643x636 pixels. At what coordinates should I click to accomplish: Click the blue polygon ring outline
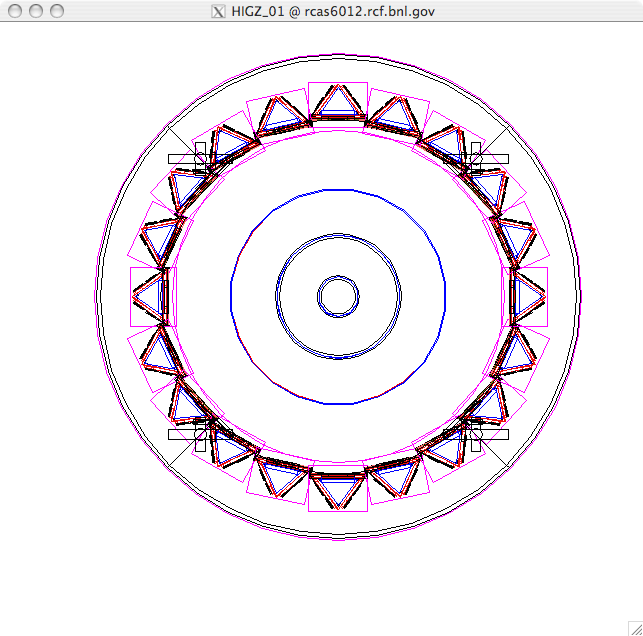pos(338,190)
